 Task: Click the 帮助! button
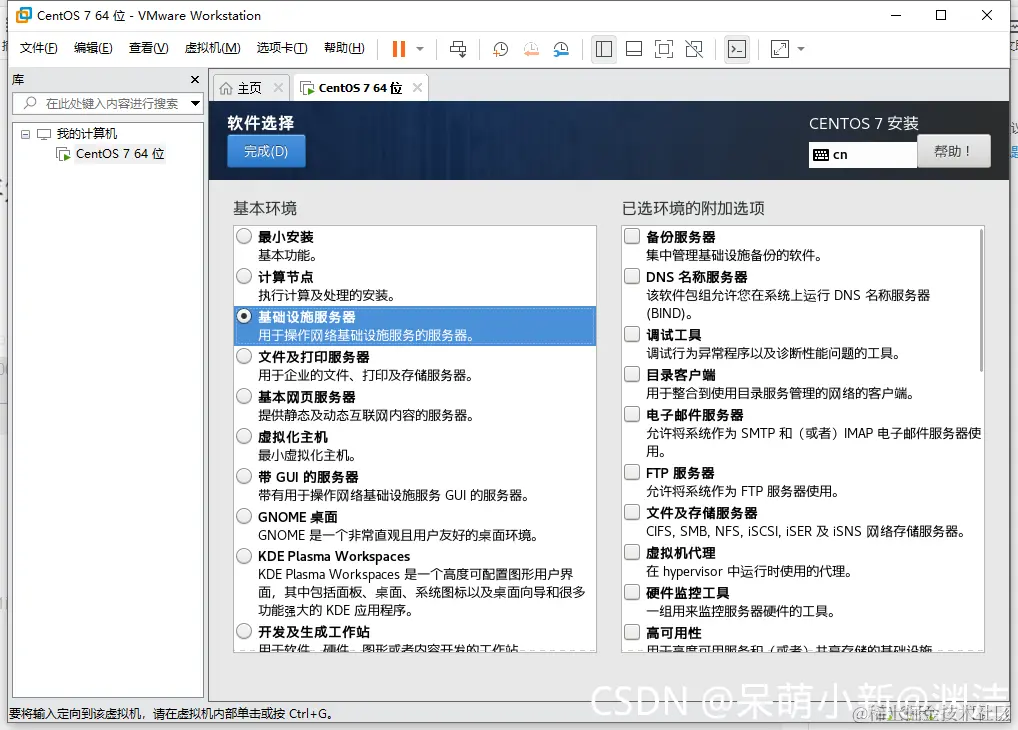tap(954, 151)
